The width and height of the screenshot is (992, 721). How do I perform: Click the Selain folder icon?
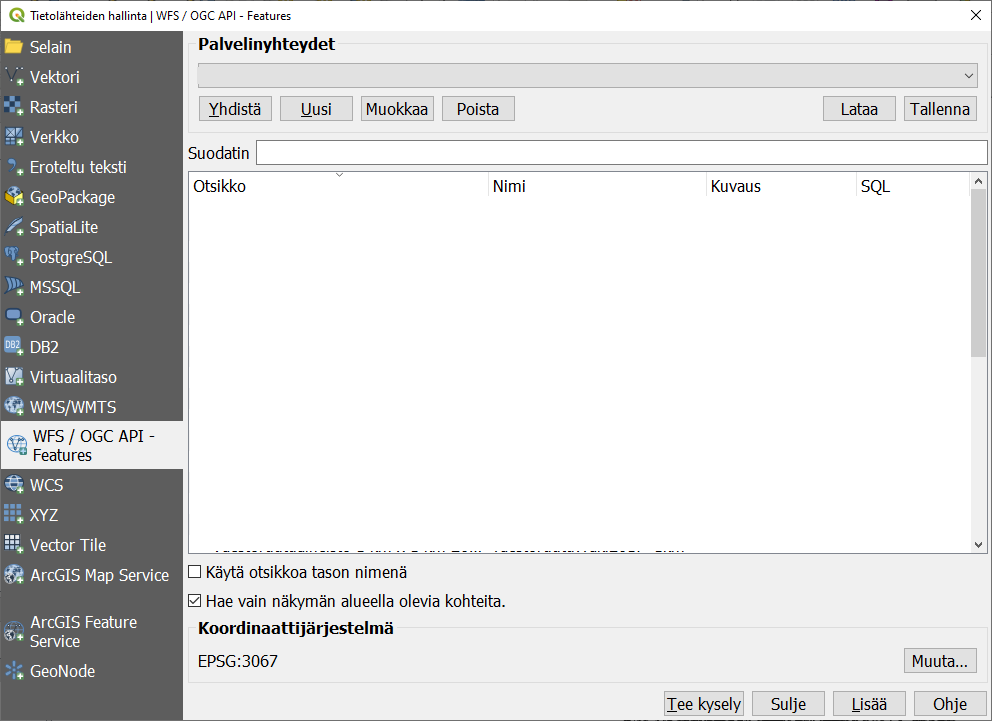coord(14,47)
